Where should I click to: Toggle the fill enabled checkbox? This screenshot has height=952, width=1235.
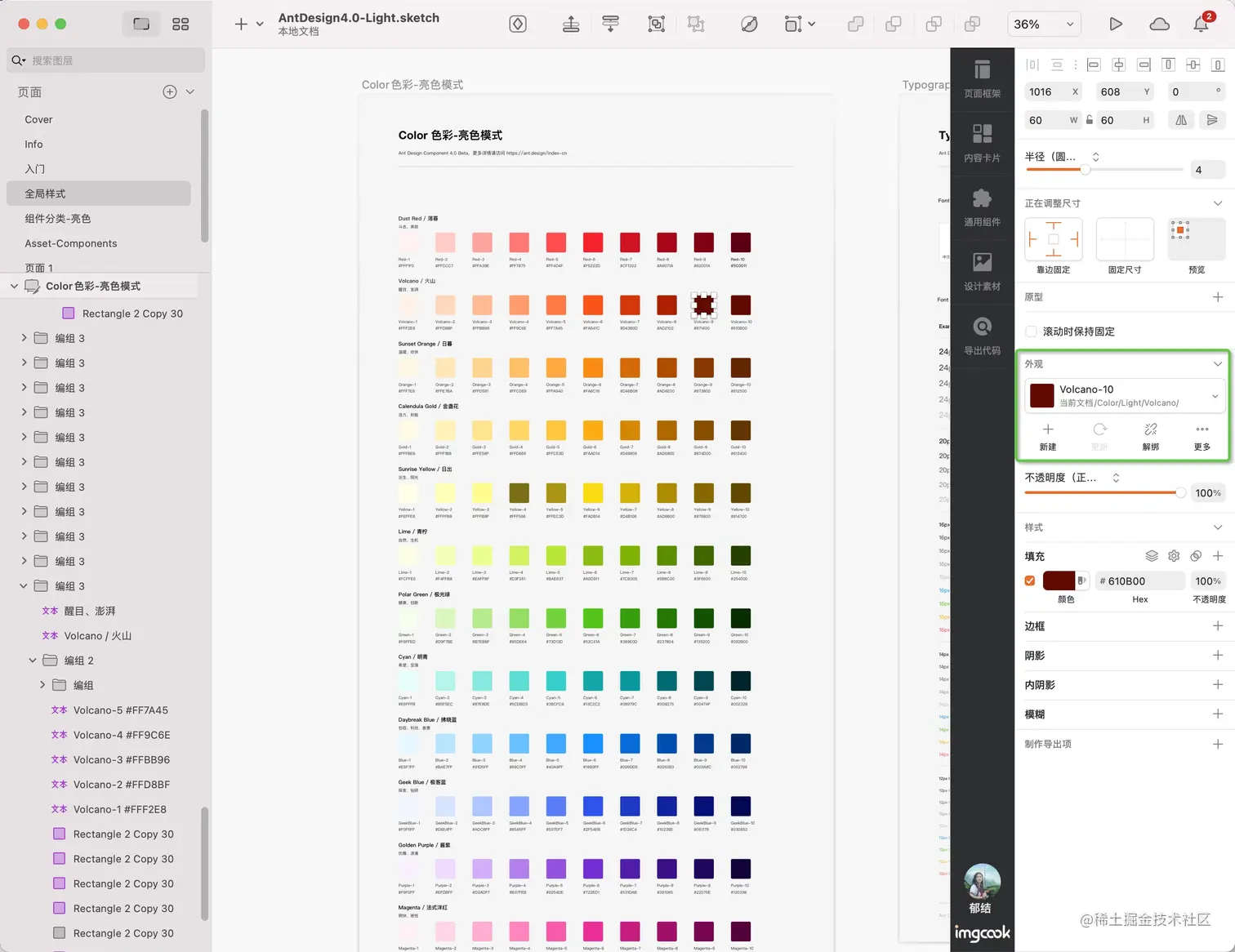point(1030,581)
